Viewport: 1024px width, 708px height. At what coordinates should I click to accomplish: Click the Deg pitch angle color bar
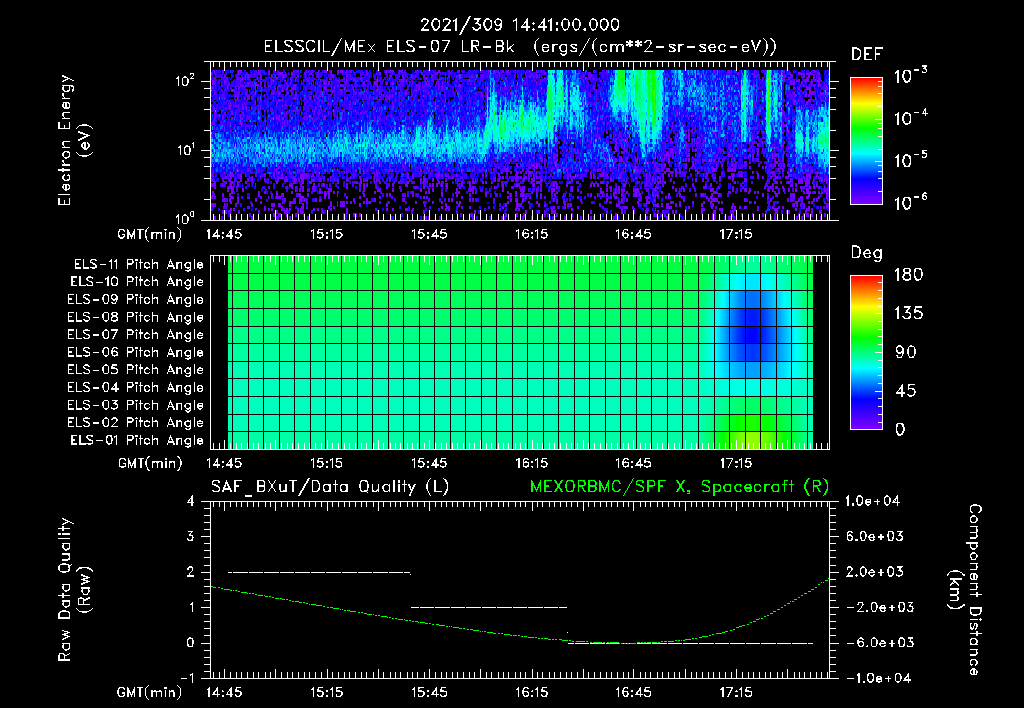[x=867, y=352]
